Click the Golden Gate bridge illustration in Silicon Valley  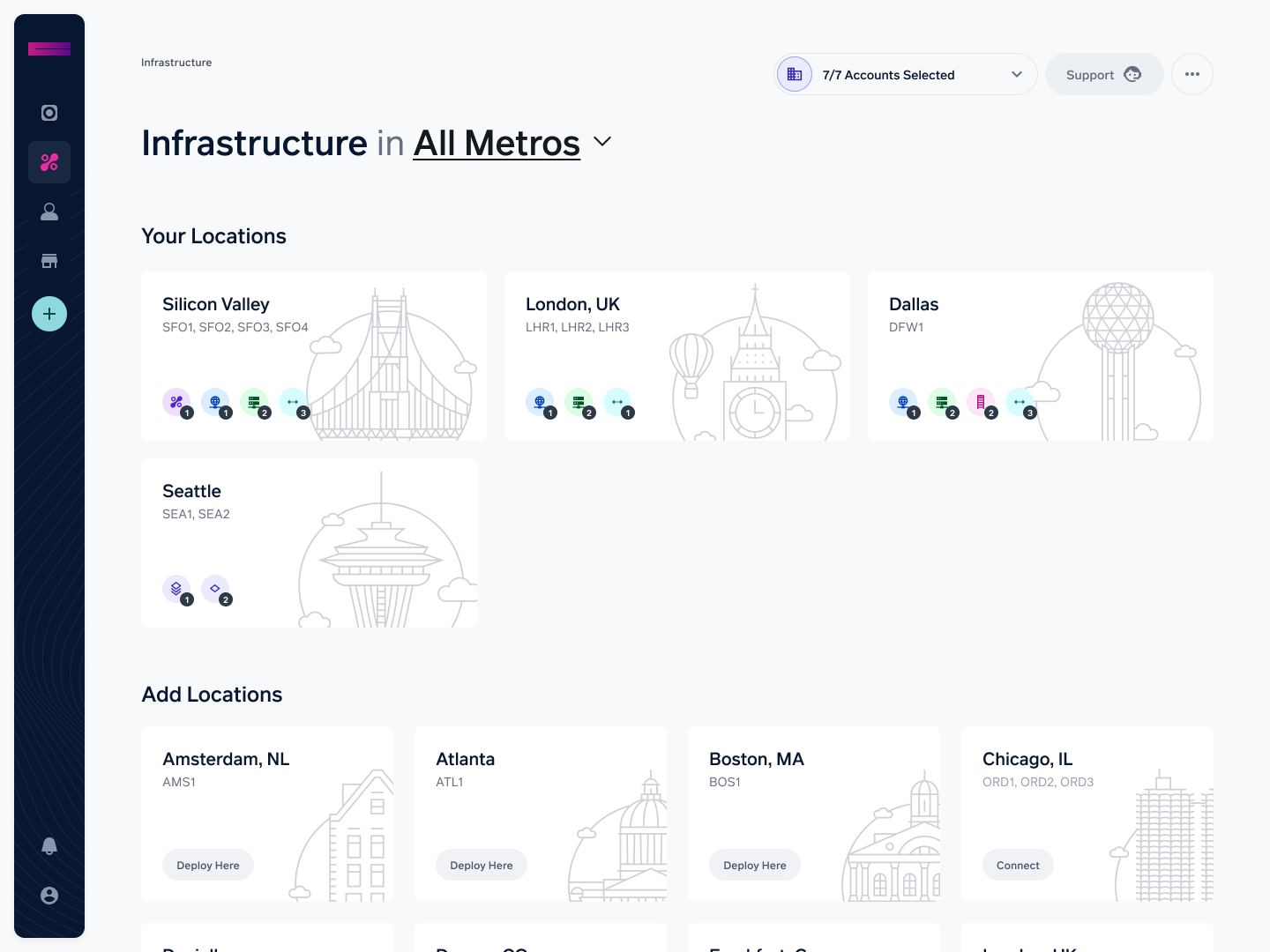point(390,366)
